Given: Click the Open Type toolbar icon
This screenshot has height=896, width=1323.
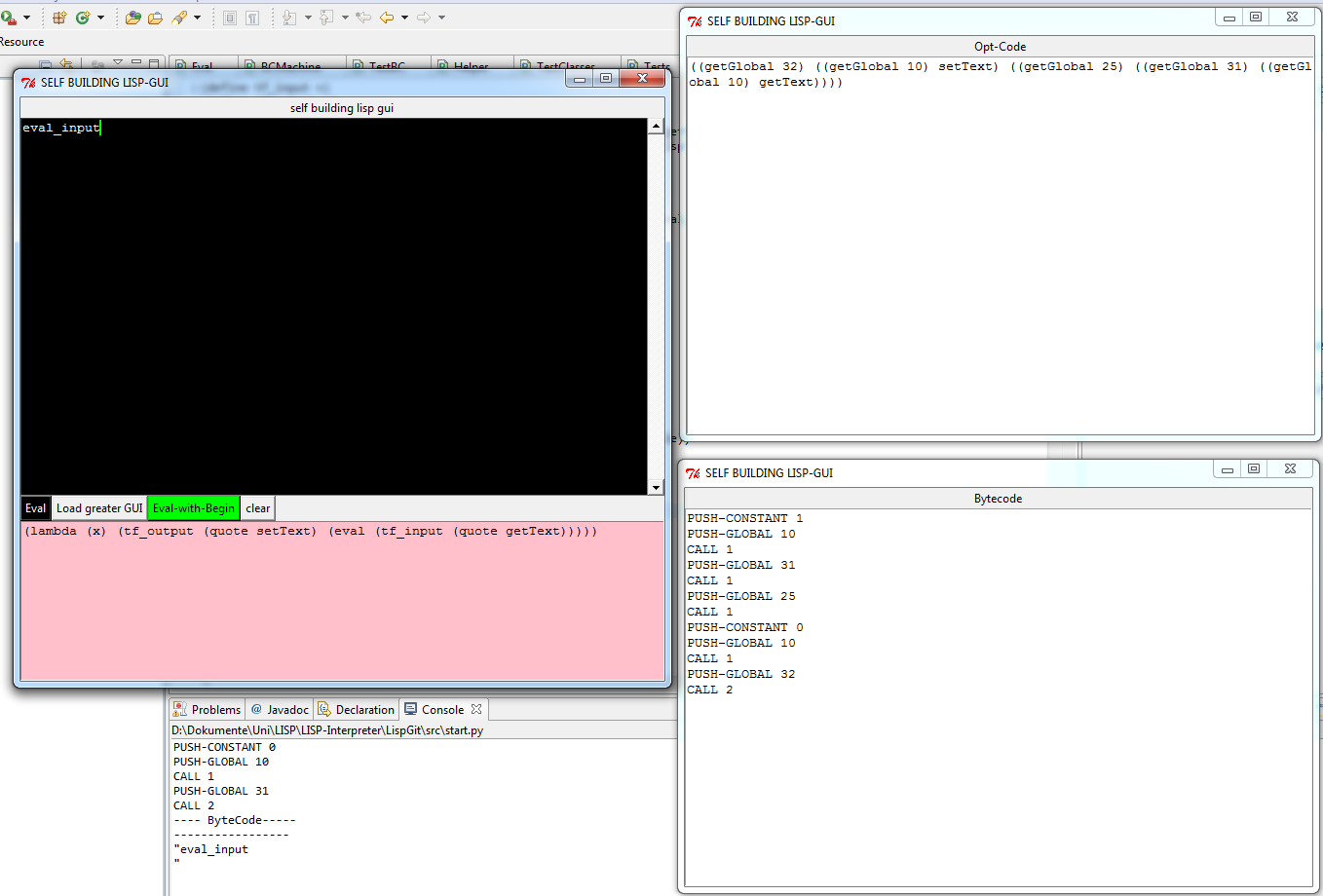Looking at the screenshot, I should (133, 18).
